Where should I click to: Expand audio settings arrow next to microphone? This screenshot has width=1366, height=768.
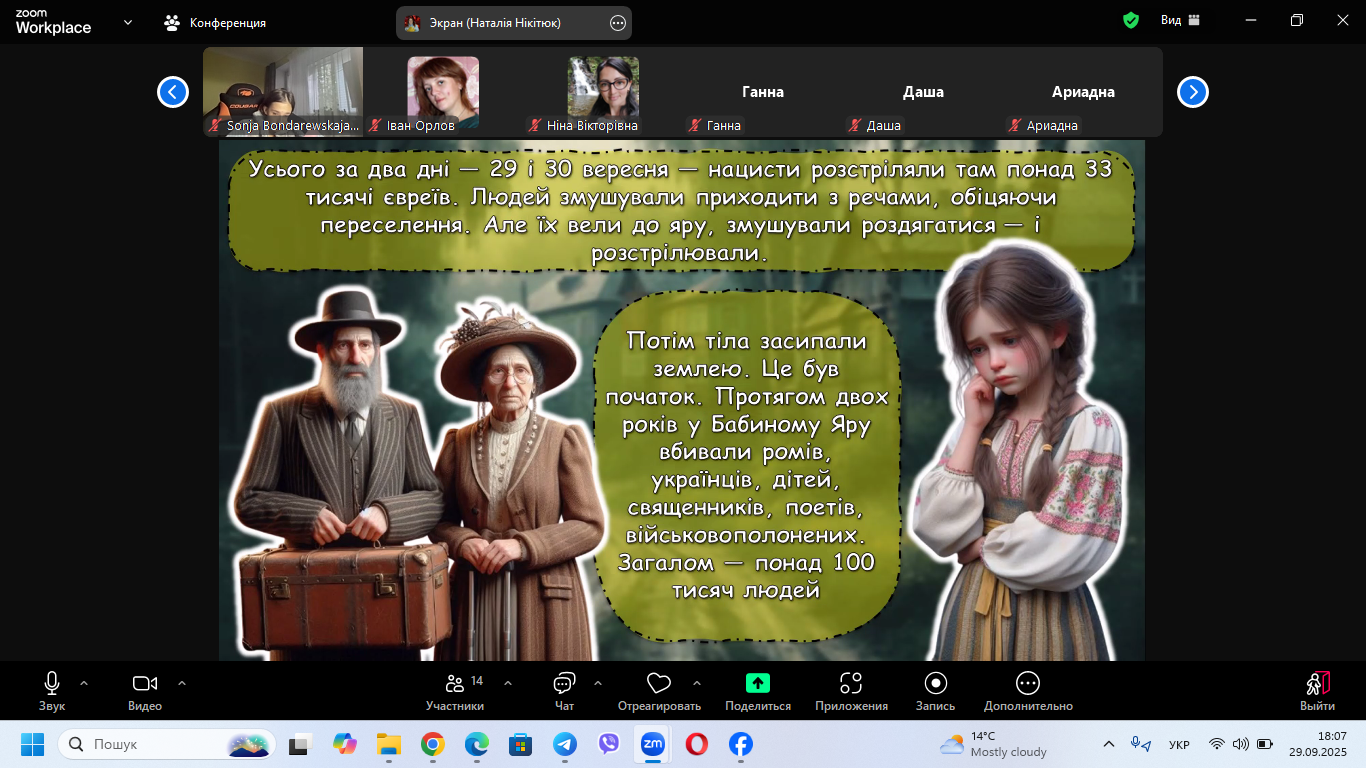pos(84,683)
